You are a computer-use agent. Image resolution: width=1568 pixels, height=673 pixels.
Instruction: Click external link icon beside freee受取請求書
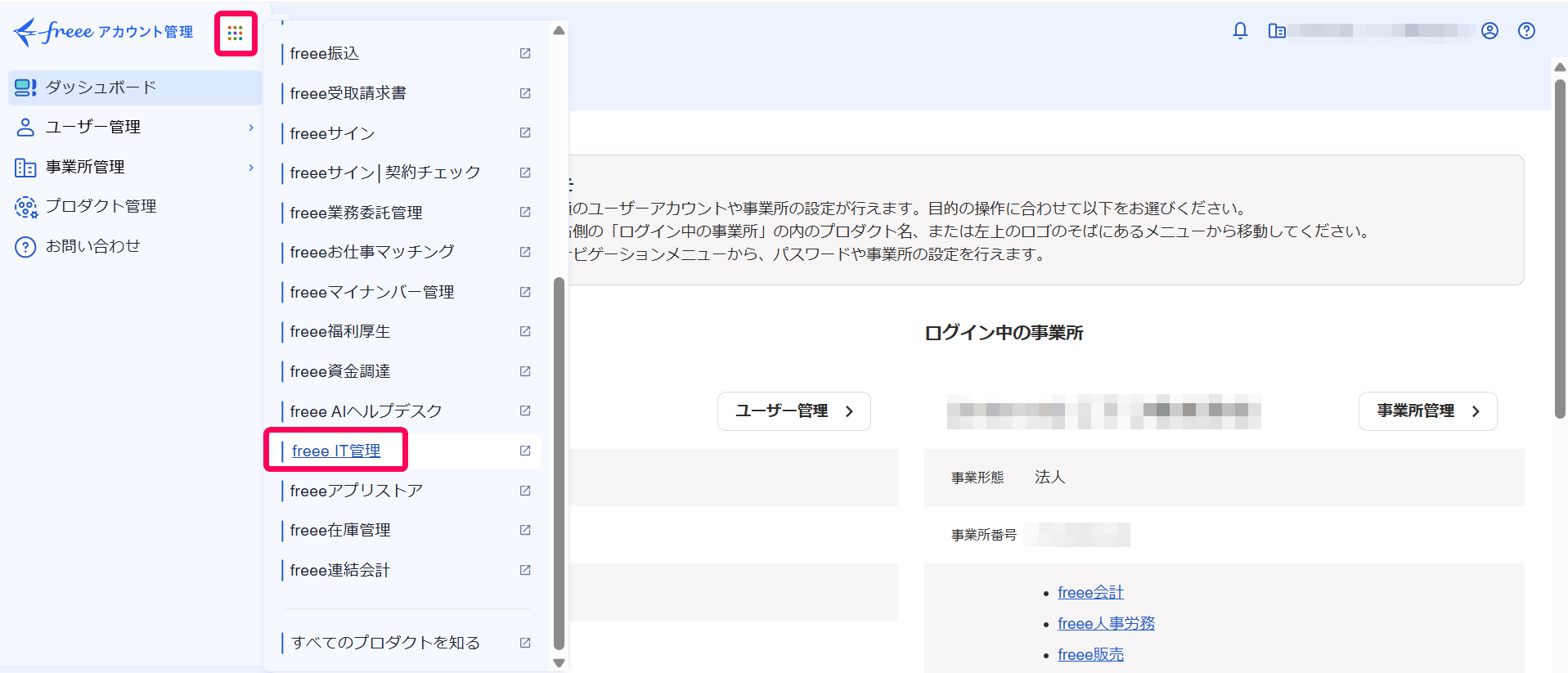click(525, 93)
